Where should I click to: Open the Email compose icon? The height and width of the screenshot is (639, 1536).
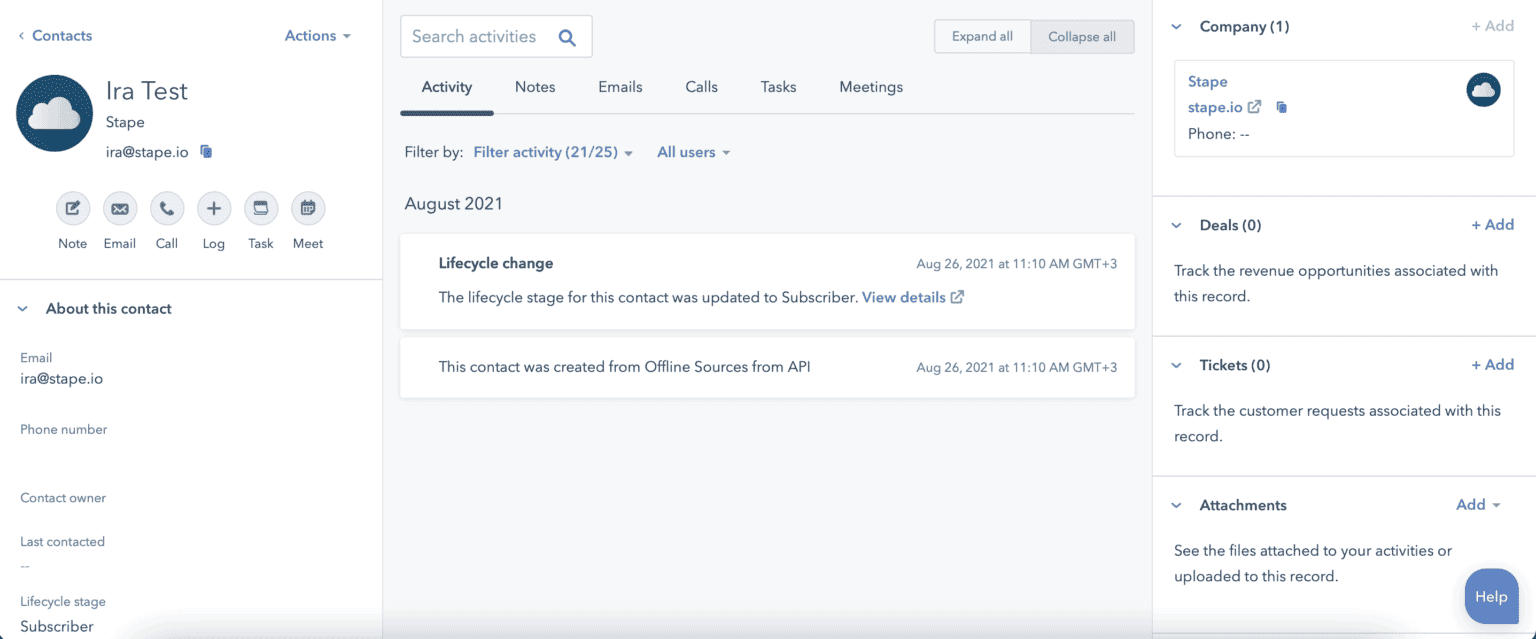click(x=119, y=208)
